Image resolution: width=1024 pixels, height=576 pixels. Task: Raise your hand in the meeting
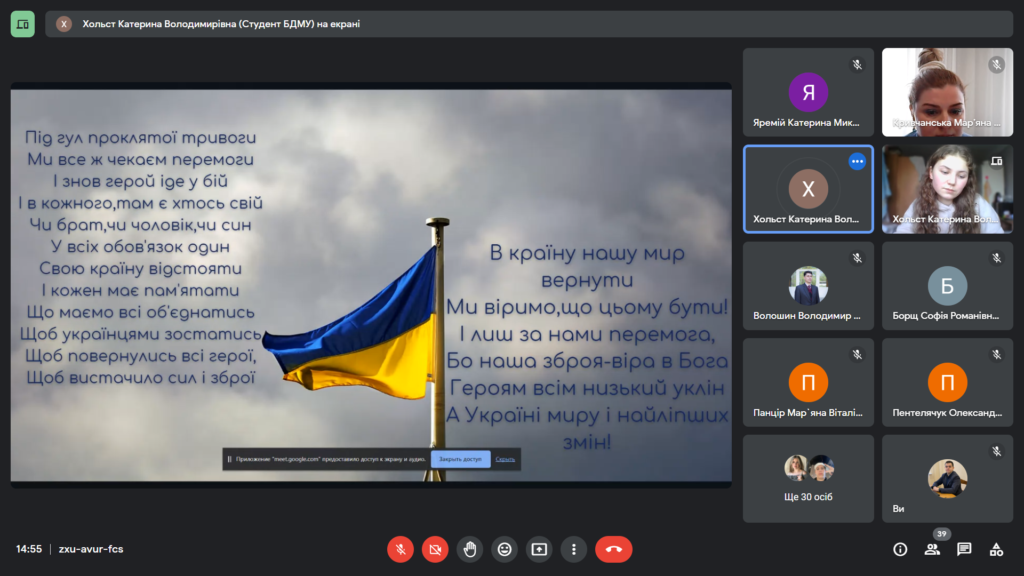tap(470, 549)
